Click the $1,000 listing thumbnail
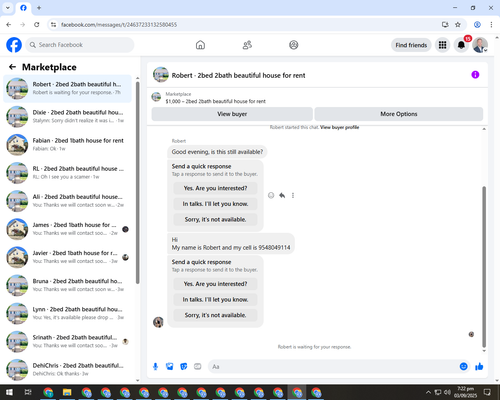Viewport: 500px width, 400px height. point(156,97)
